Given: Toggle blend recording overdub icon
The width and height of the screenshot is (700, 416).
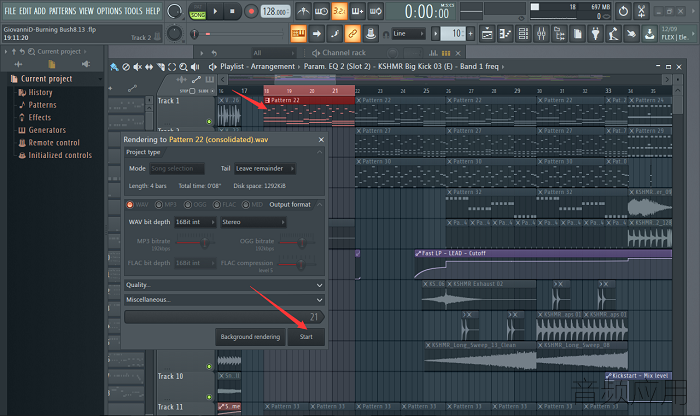Looking at the screenshot, I should pos(357,11).
